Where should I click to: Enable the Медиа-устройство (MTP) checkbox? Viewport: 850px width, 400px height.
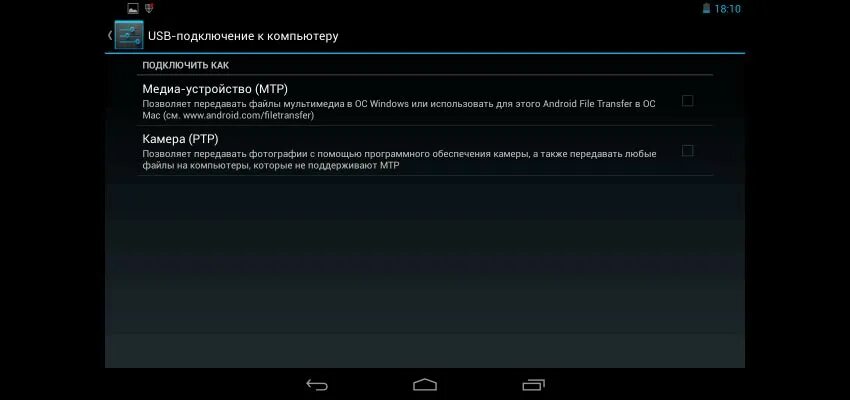pyautogui.click(x=687, y=101)
